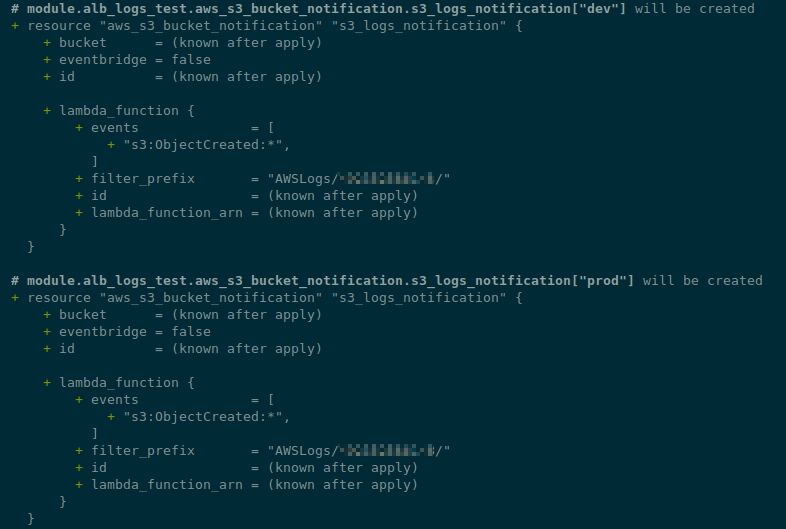Image resolution: width=786 pixels, height=529 pixels.
Task: Click the "dev" module header comment line
Action: tap(382, 9)
